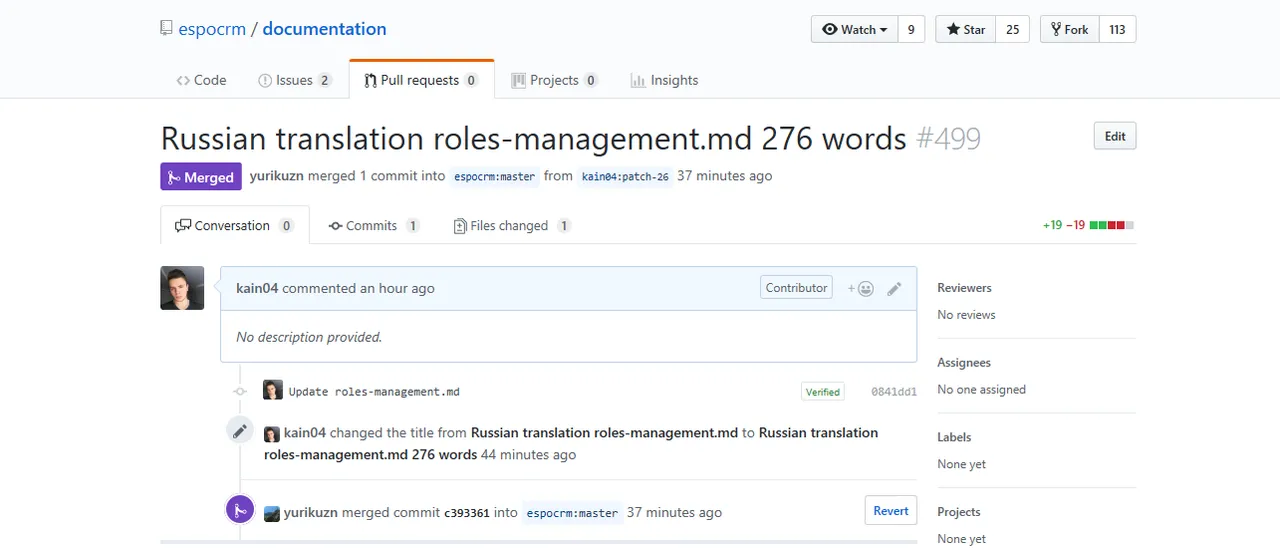Click the '+19' additions count

(x=1052, y=225)
